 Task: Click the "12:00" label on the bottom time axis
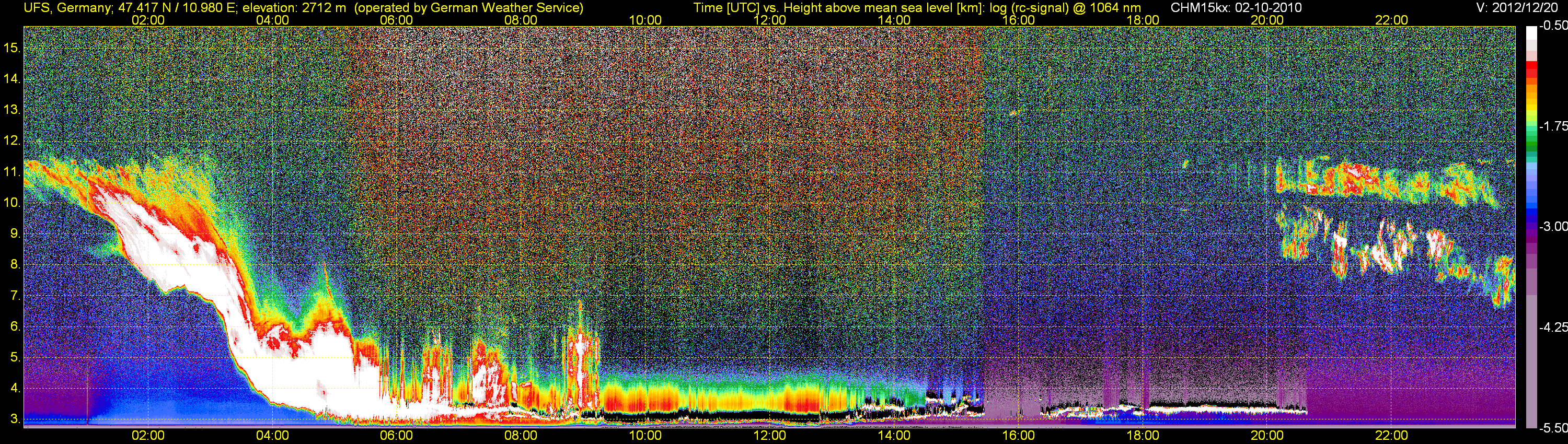click(x=769, y=436)
